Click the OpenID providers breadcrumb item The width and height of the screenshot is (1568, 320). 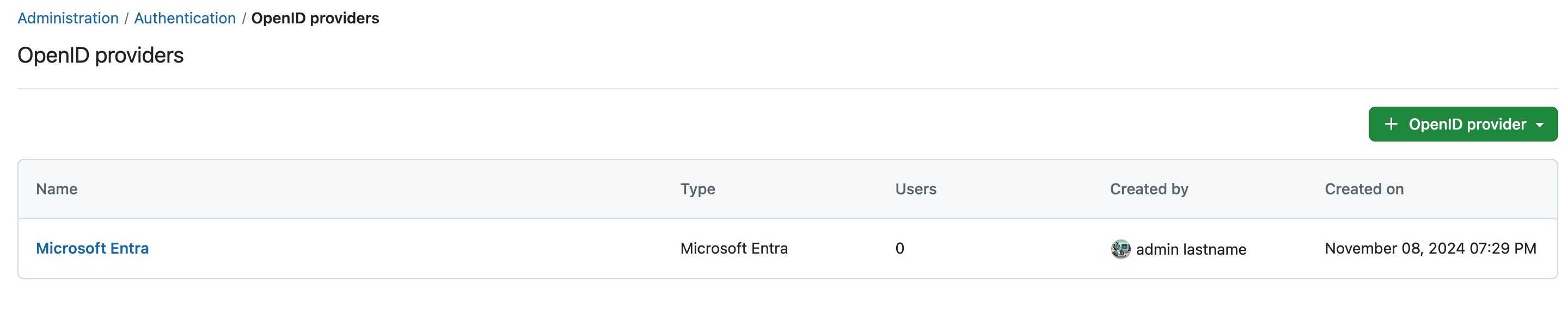click(x=315, y=19)
